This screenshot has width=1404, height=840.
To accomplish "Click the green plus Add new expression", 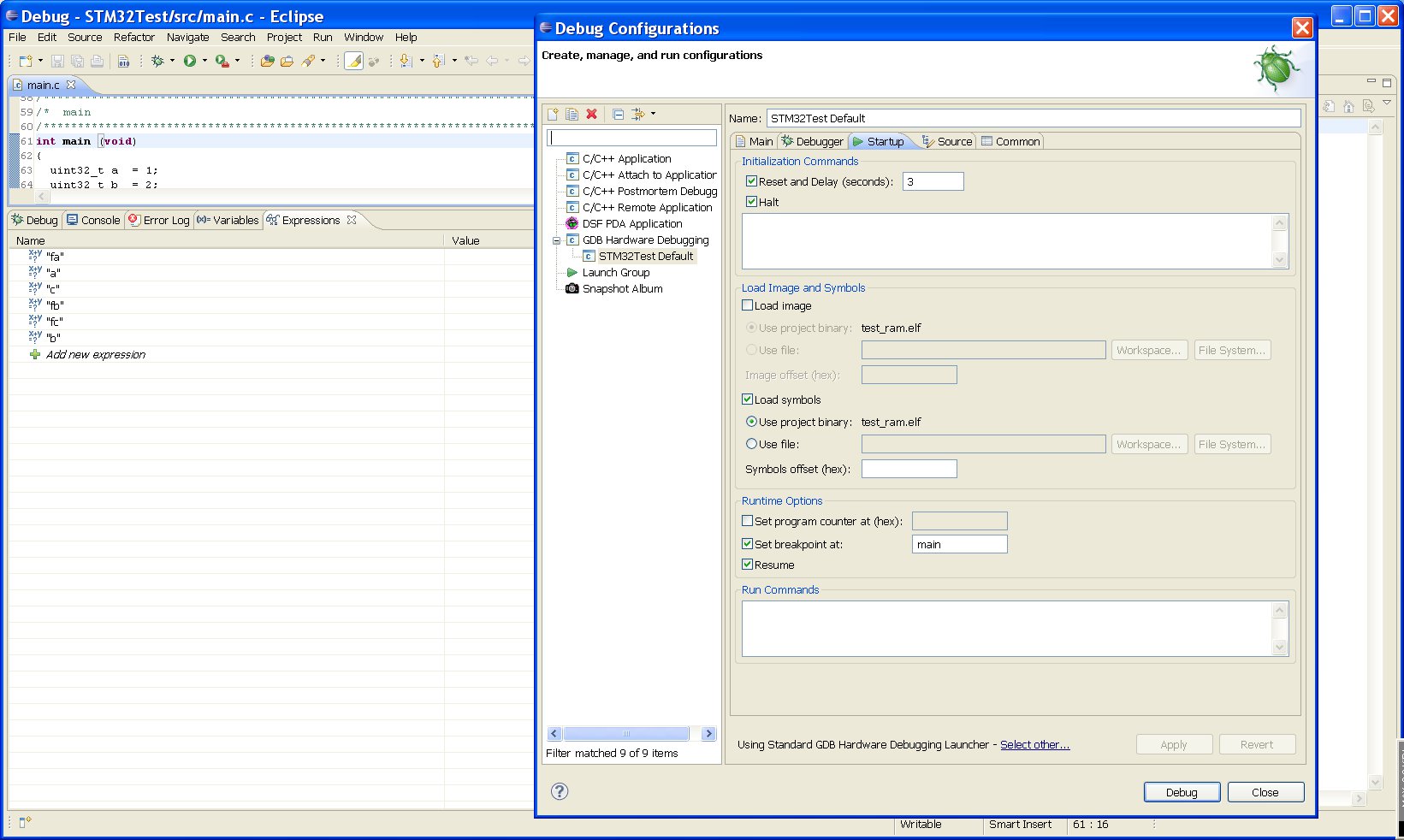I will 35,354.
